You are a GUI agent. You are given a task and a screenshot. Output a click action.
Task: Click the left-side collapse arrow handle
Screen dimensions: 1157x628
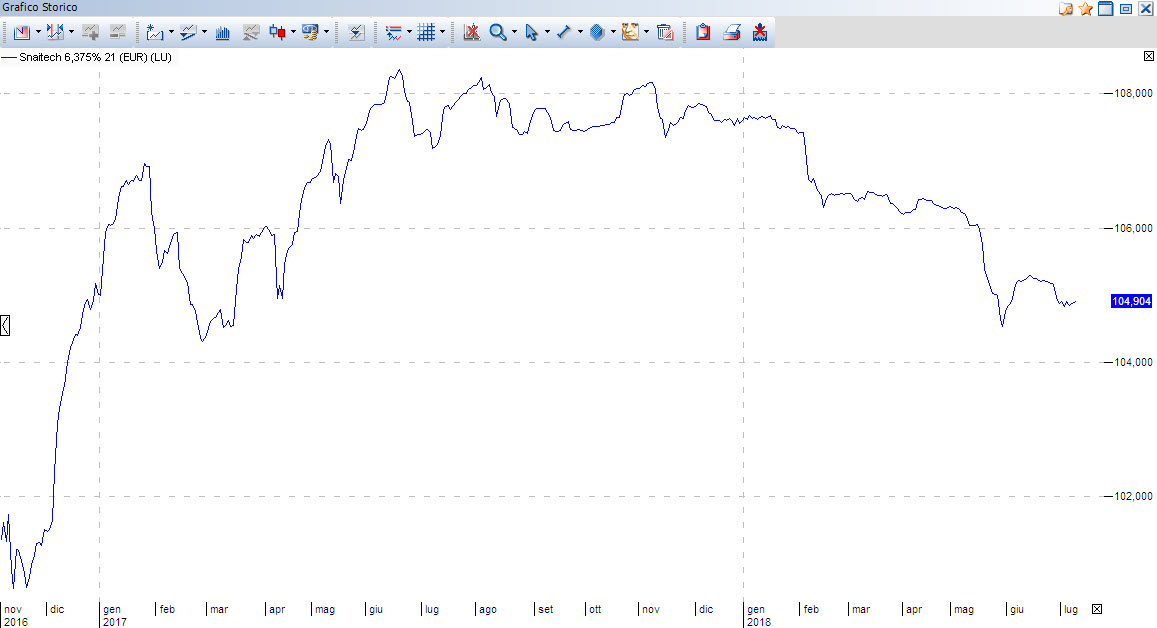click(5, 325)
